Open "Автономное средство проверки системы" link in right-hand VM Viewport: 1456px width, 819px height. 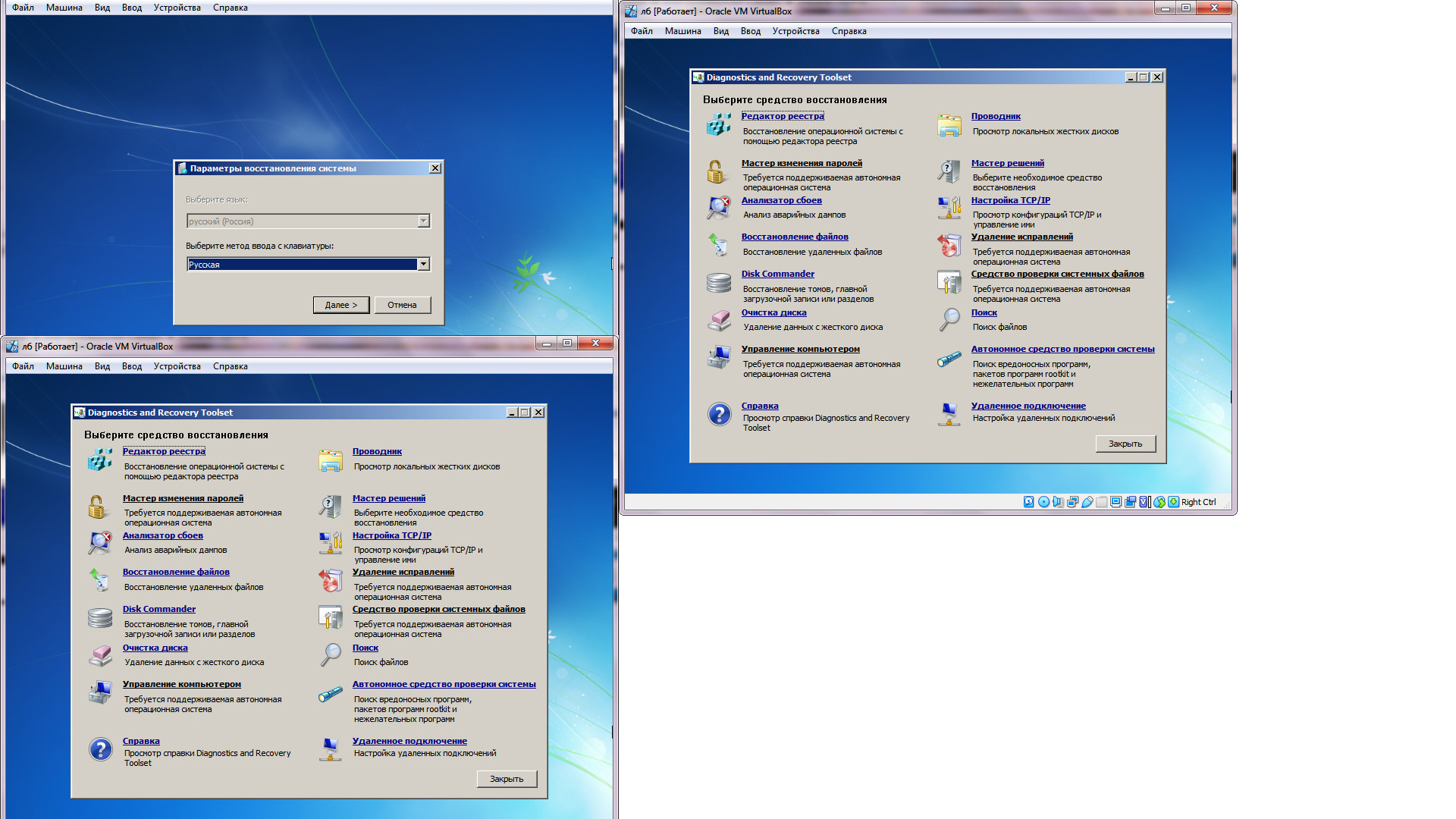(1062, 349)
